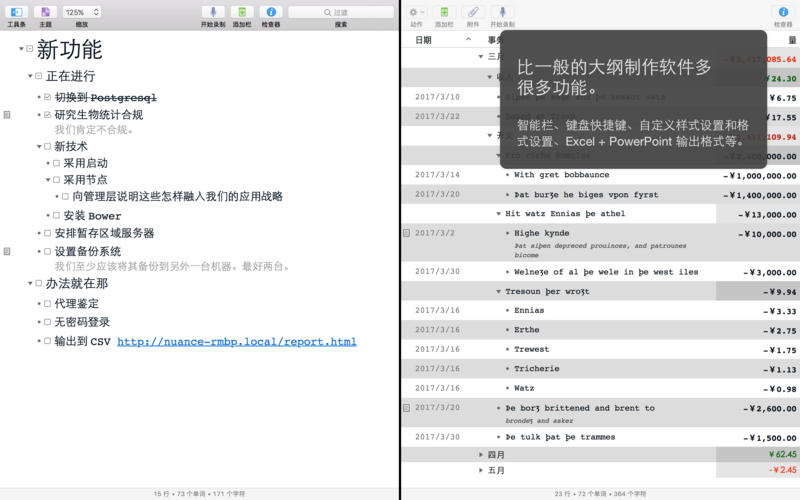Uncheck the 切换到 Postgresql checkbox
800x500 pixels.
pyautogui.click(x=47, y=97)
